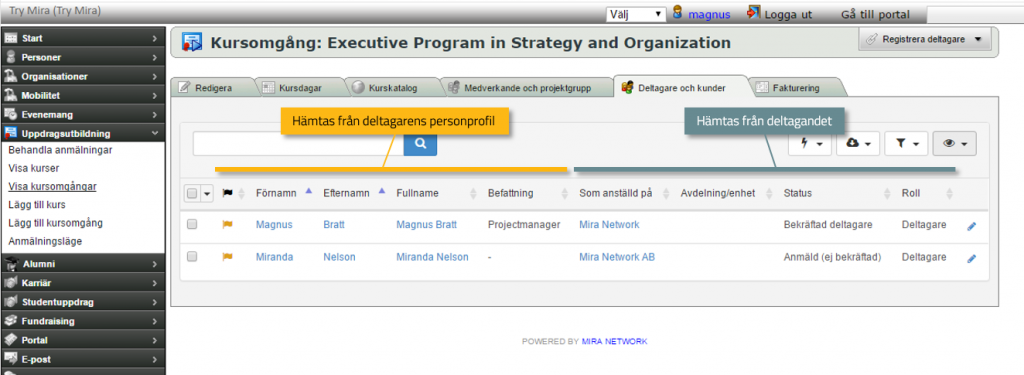Viewport: 1024px width, 375px height.
Task: Open the cloud download export menu
Action: pos(858,144)
